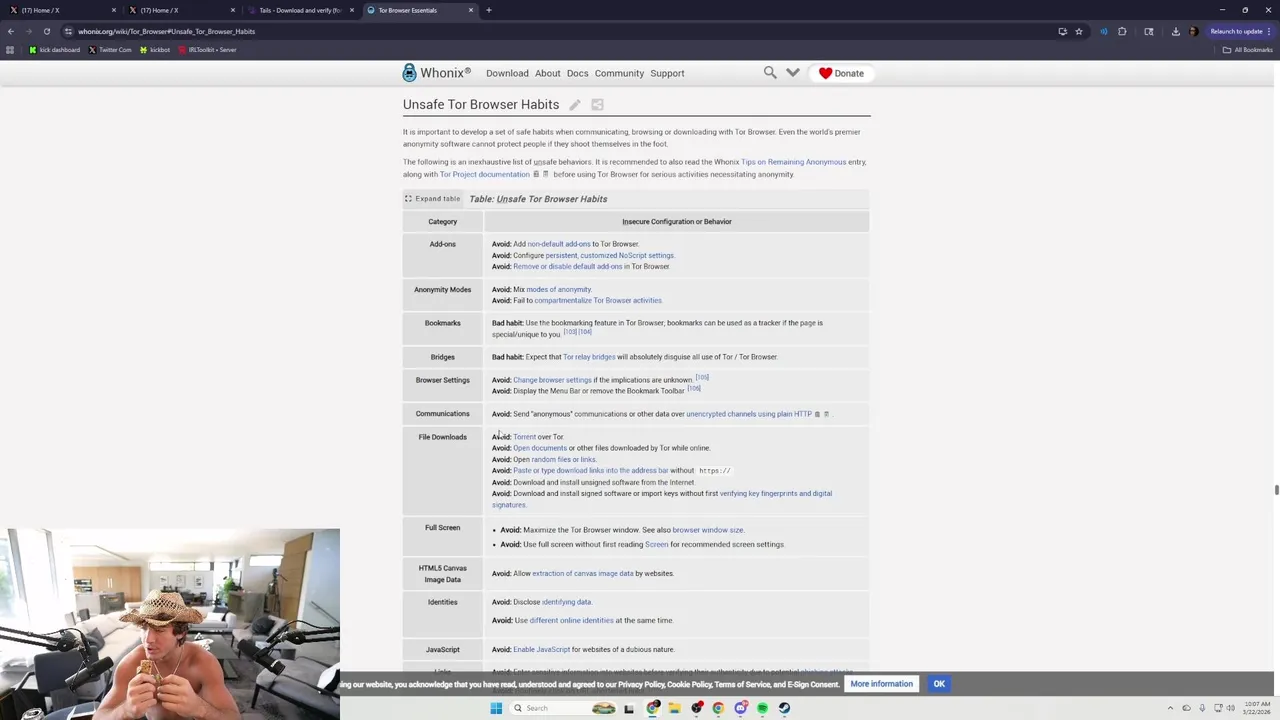The height and width of the screenshot is (720, 1280).
Task: Open the Tor Project documentation link
Action: (x=484, y=174)
